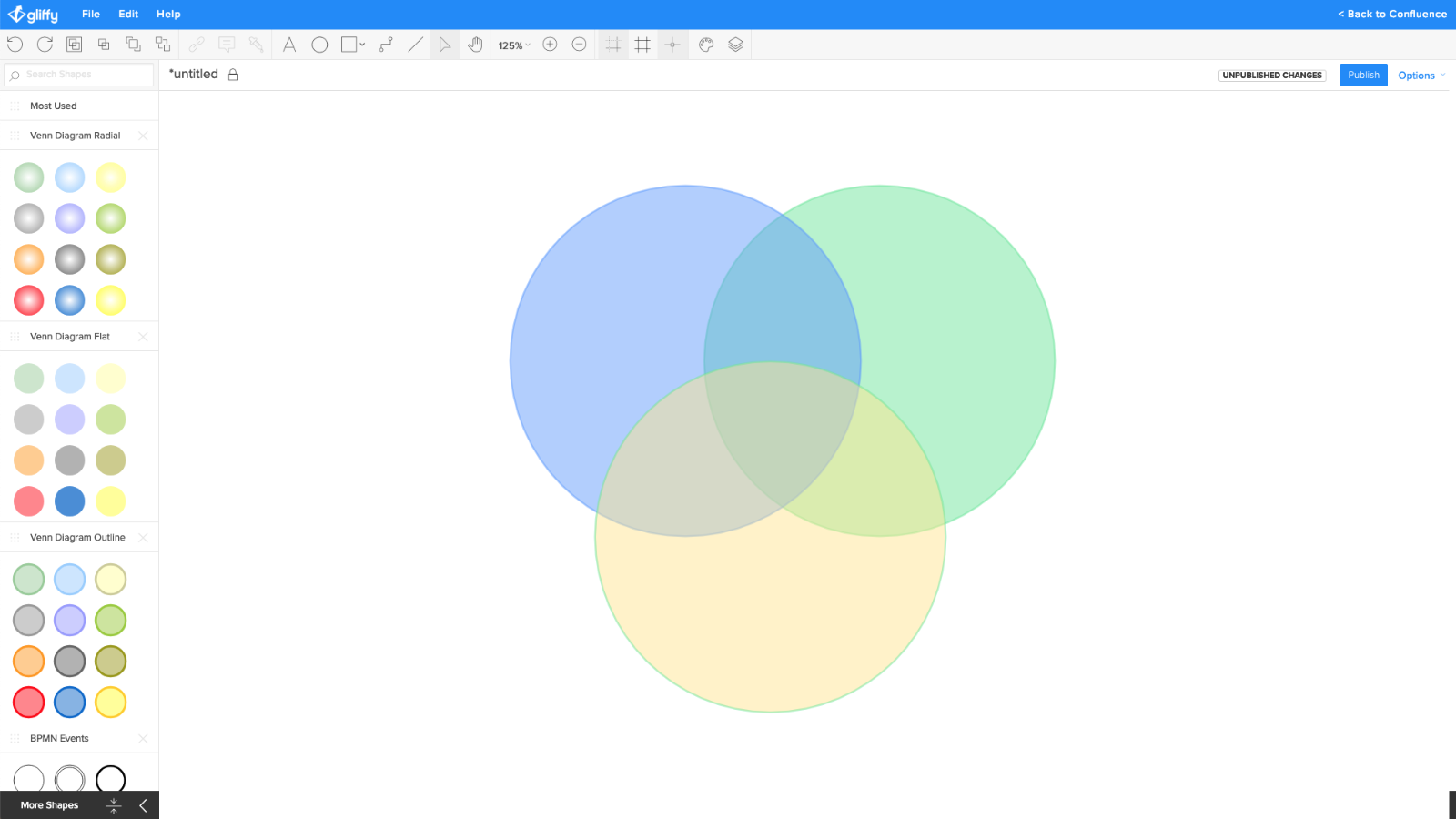The width and height of the screenshot is (1456, 819).
Task: Click the Publish button
Action: click(x=1363, y=75)
